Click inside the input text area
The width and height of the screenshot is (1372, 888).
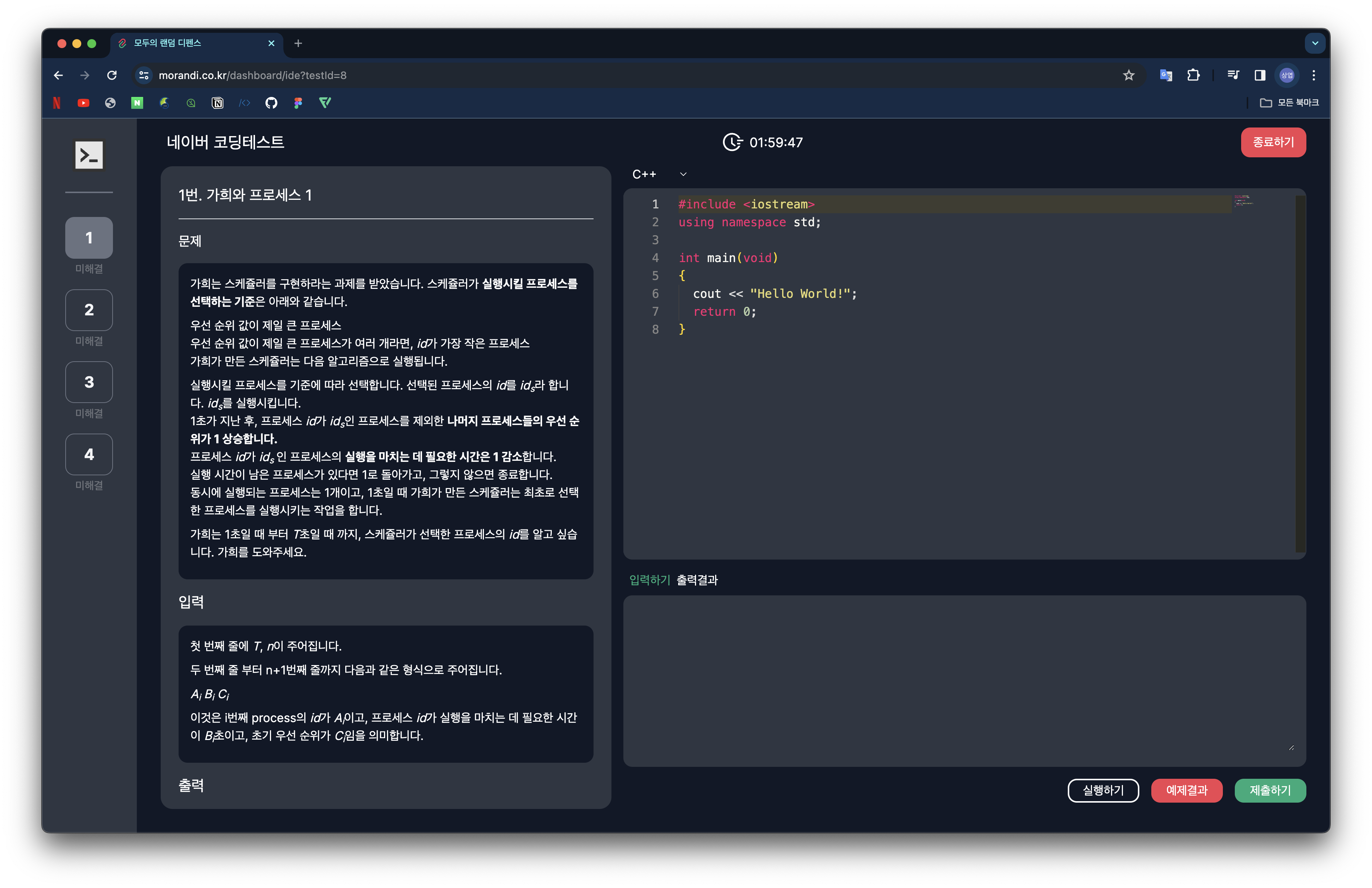[x=964, y=680]
